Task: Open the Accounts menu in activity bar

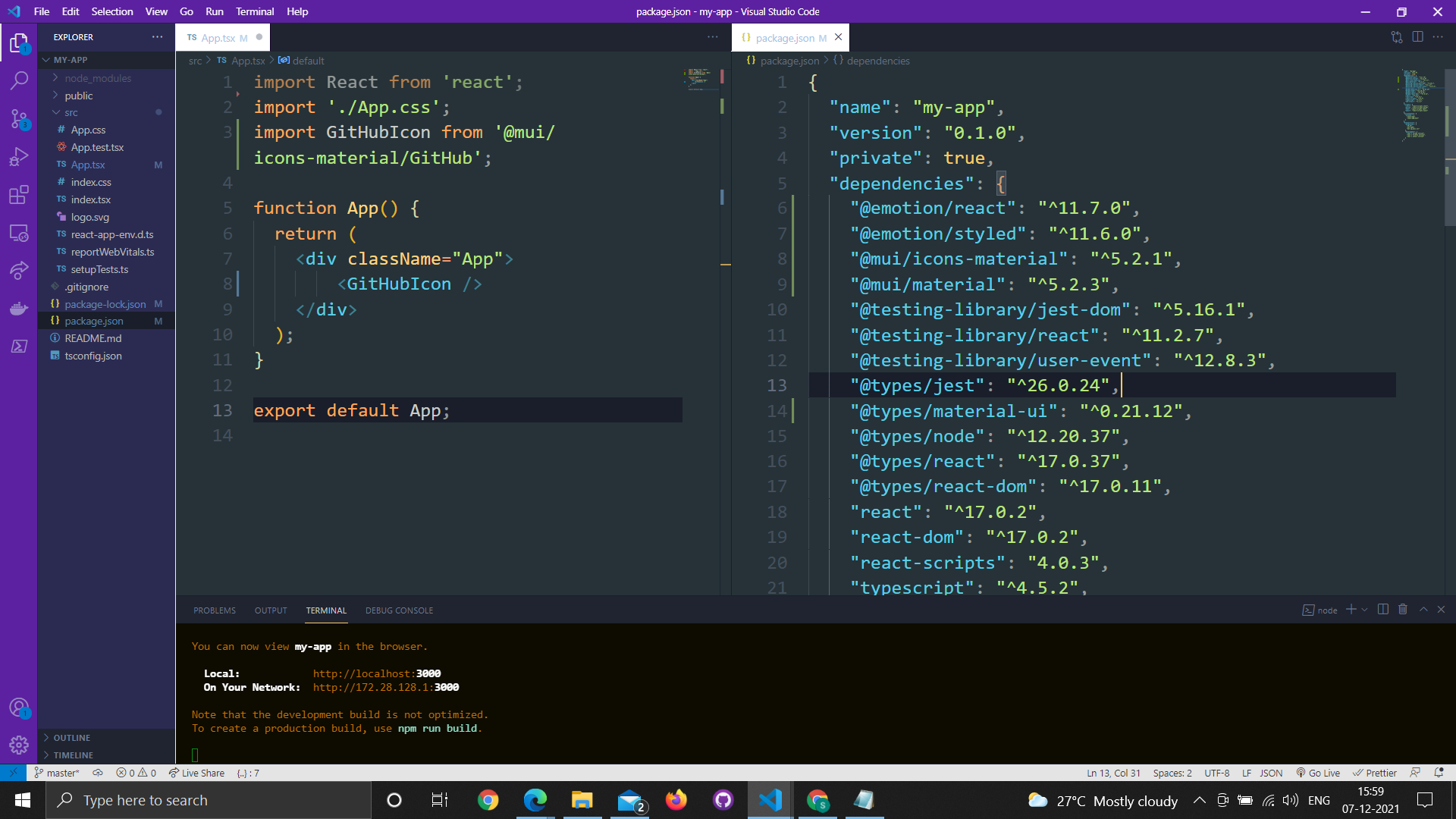Action: (19, 708)
